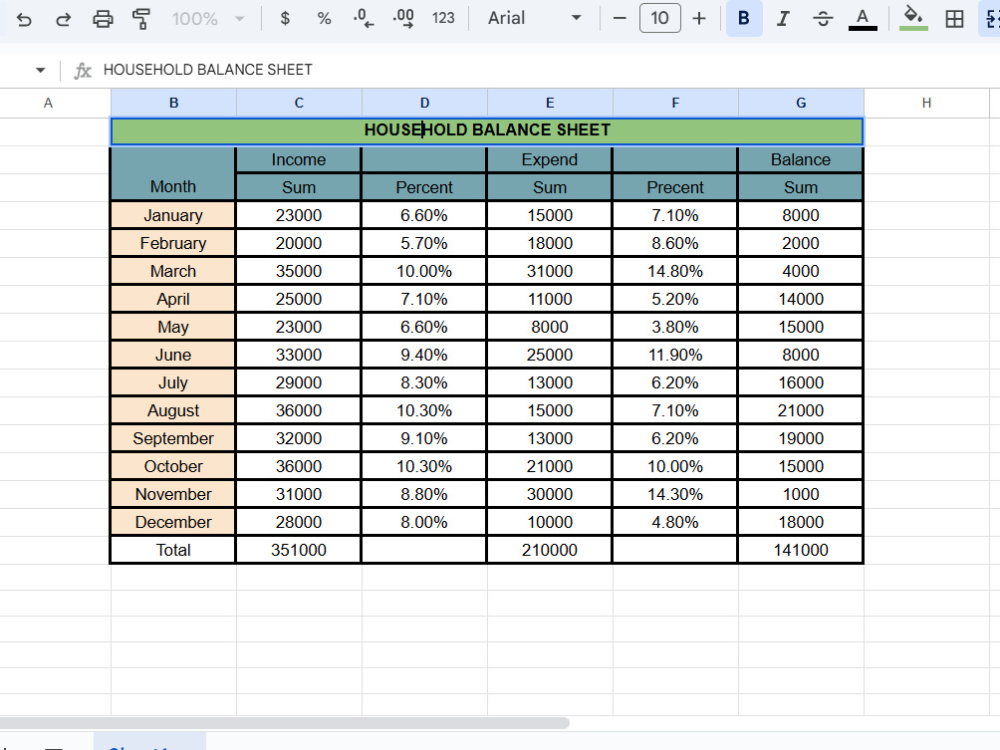Open the 123 more formats menu
Viewport: 1000px width, 750px height.
[443, 18]
